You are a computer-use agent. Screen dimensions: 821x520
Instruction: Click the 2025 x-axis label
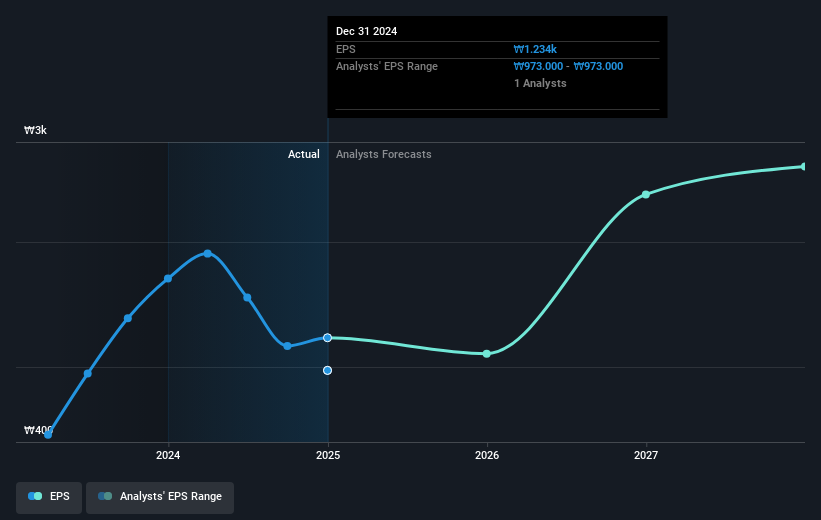point(328,455)
